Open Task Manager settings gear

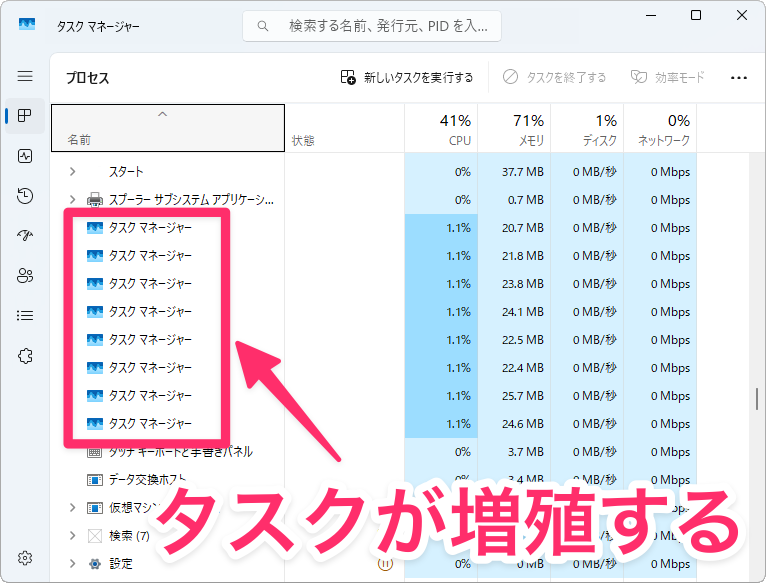click(x=25, y=558)
